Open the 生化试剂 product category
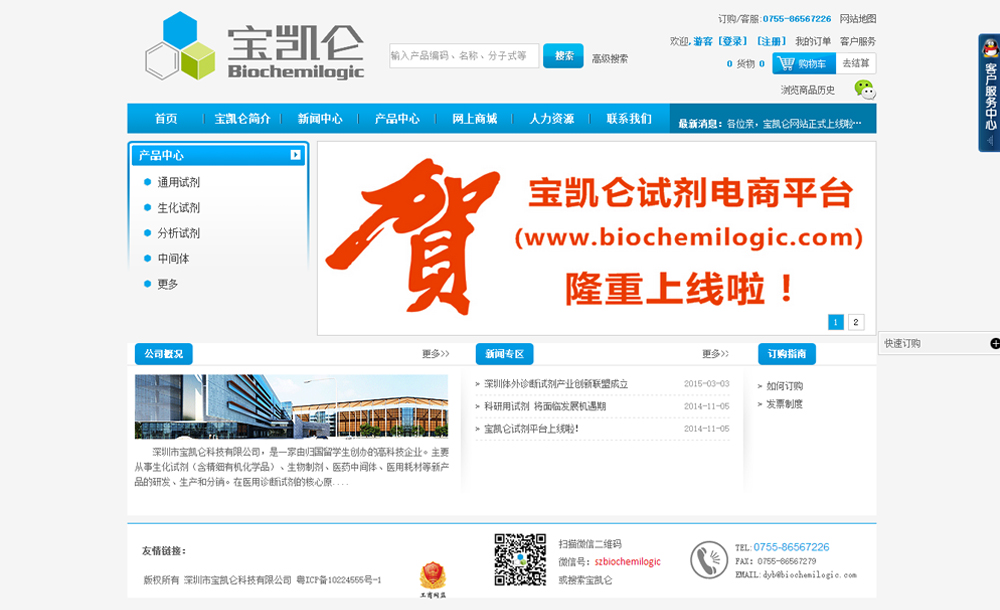The image size is (1000, 610). coord(179,208)
